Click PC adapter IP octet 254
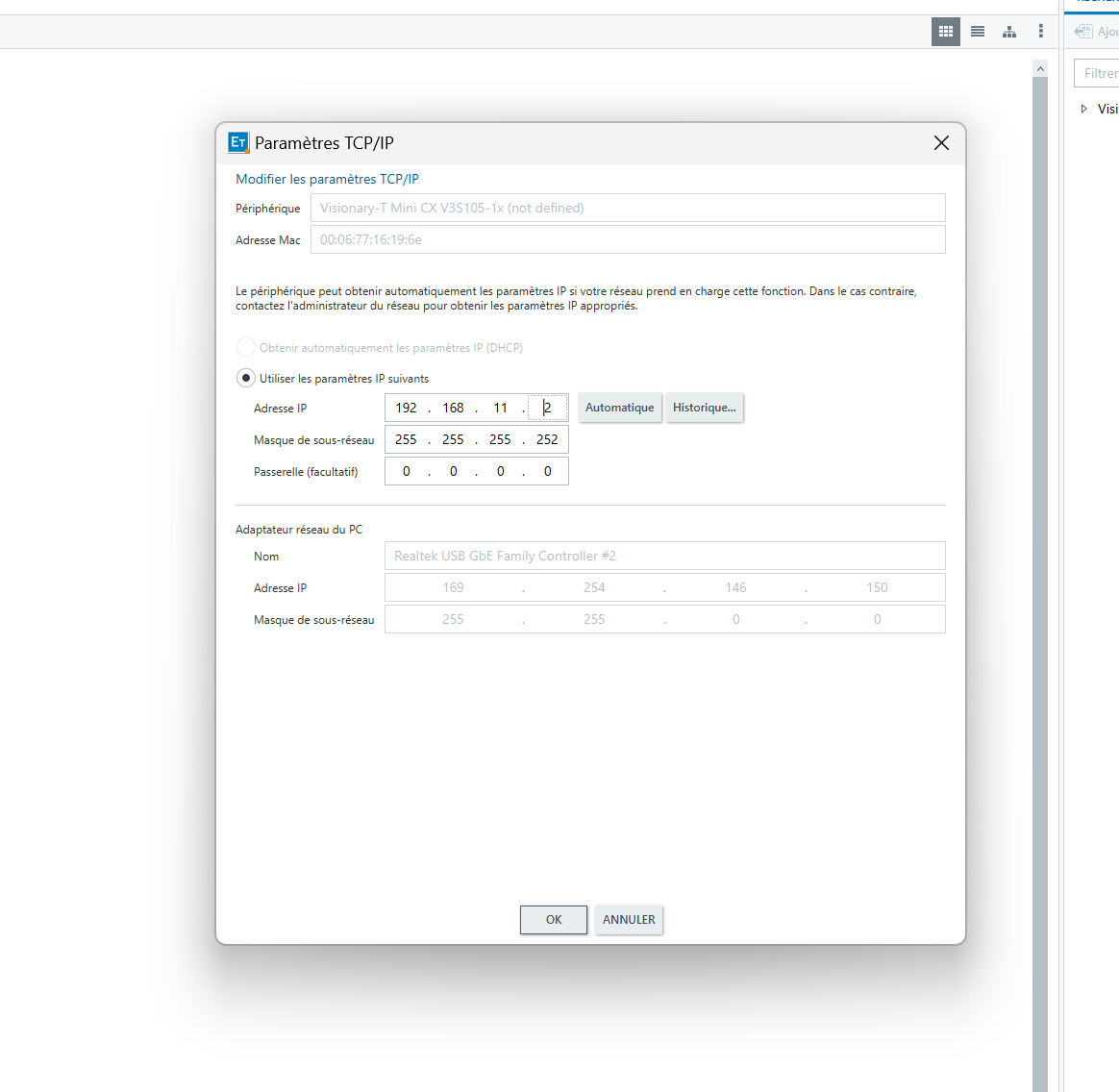 (594, 587)
